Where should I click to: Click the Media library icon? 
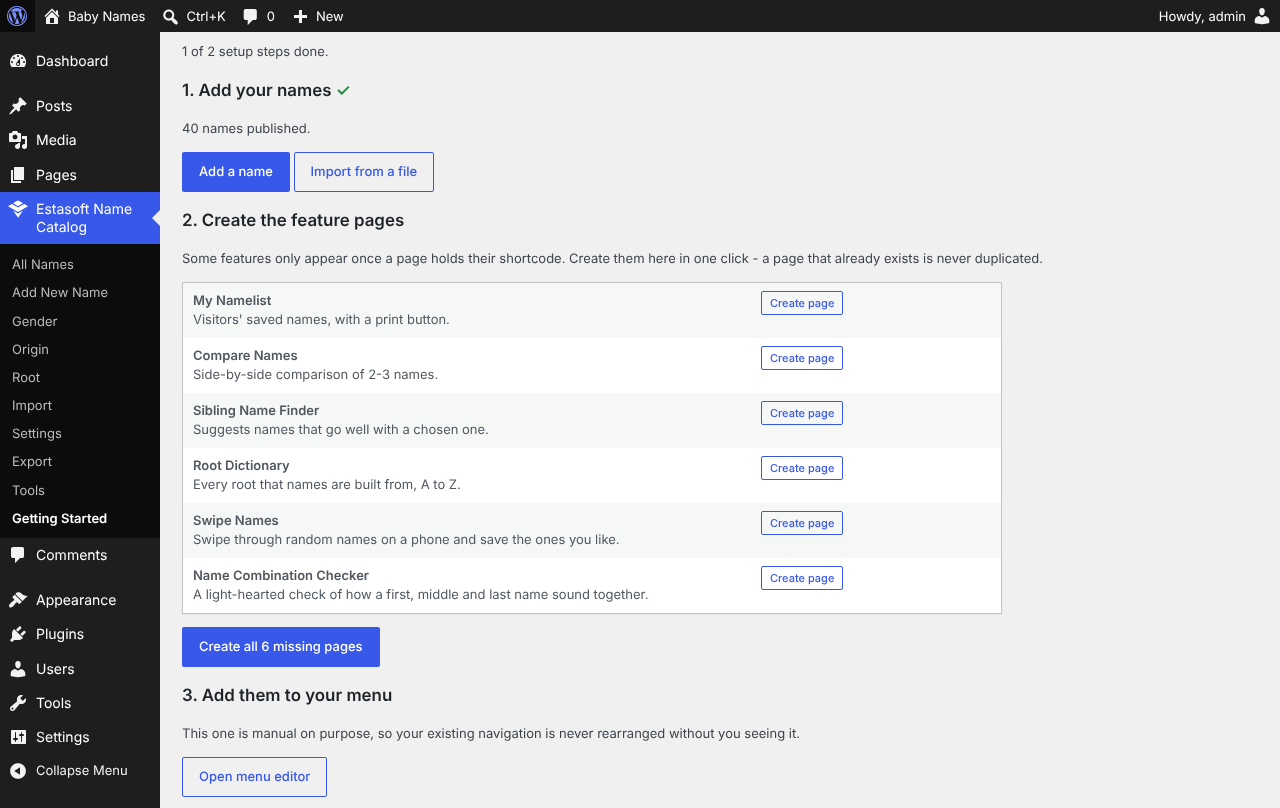[18, 140]
